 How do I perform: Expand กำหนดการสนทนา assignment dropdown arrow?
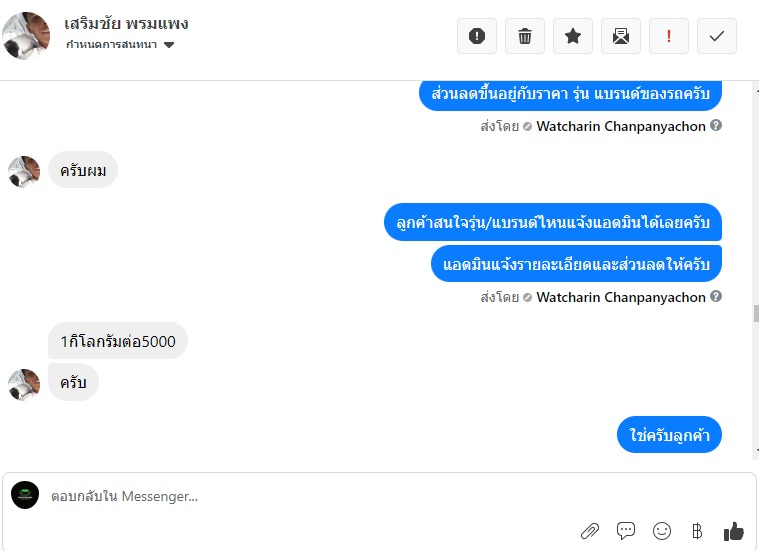(x=168, y=45)
